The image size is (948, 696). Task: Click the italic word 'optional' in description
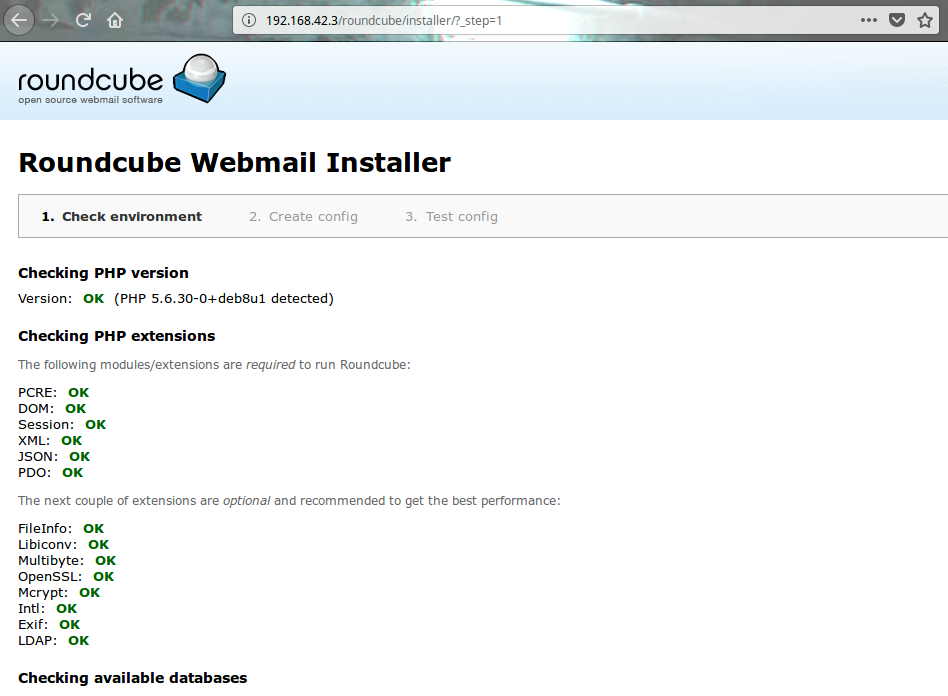246,501
